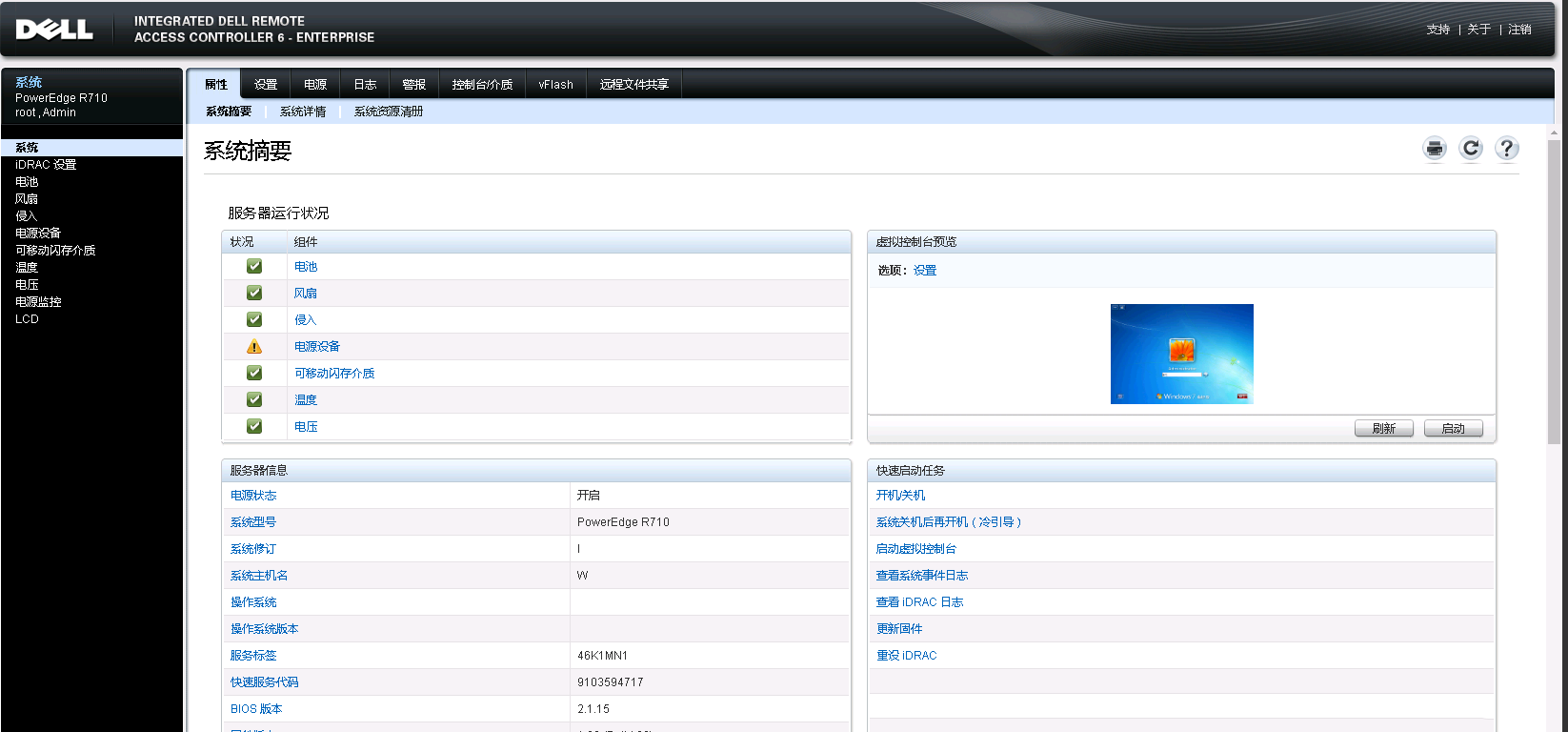Click the page vertical scrollbar
This screenshot has width=1568, height=732.
(1554, 293)
